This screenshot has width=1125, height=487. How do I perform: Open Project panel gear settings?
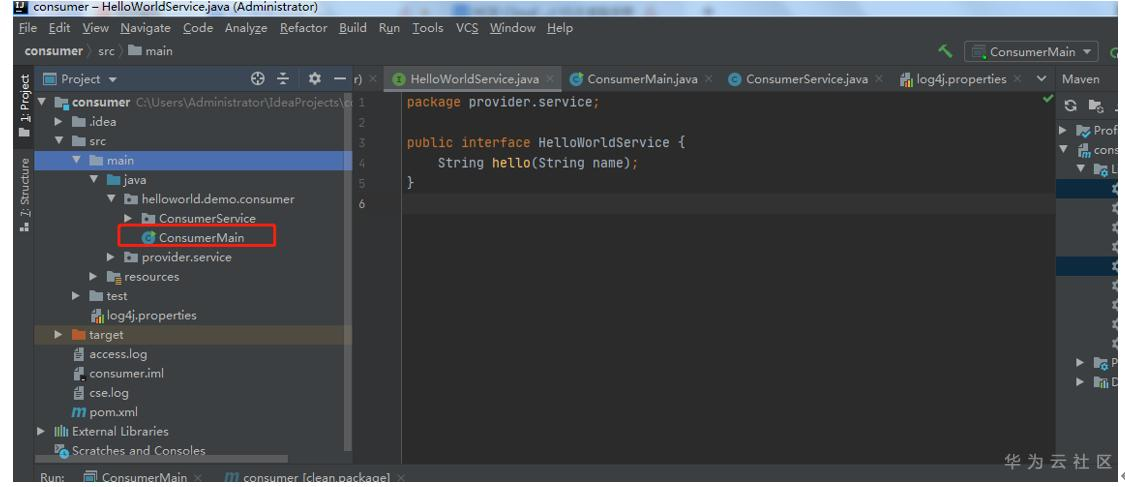(x=314, y=79)
